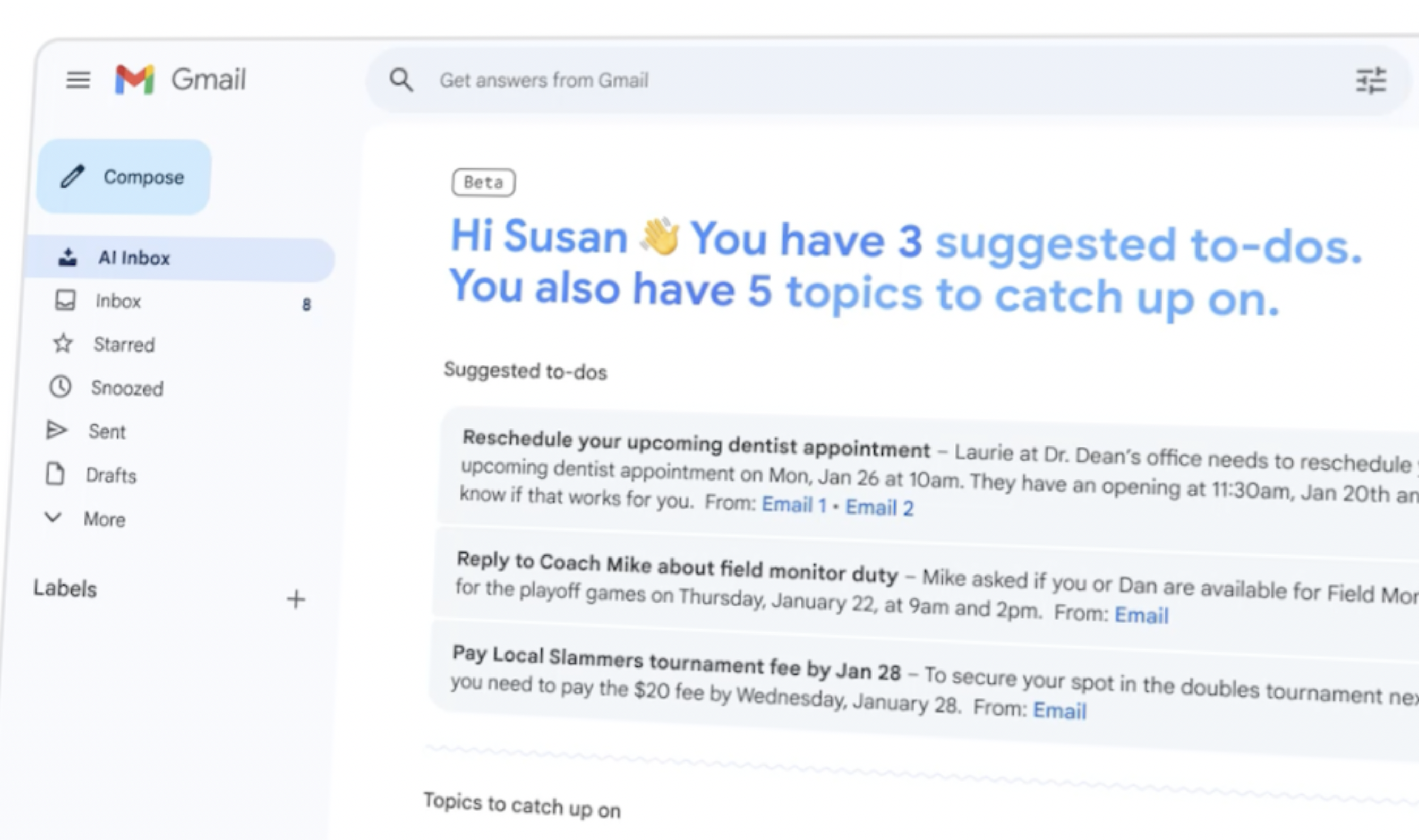Click the Suggested to-dos heading
This screenshot has width=1419, height=840.
(x=525, y=371)
